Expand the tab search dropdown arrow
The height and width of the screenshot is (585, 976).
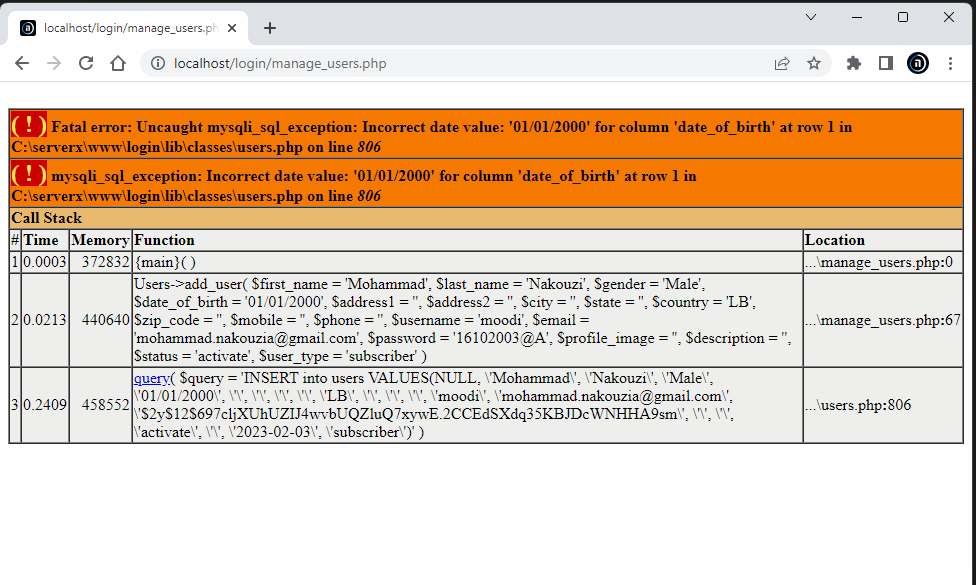[x=810, y=17]
